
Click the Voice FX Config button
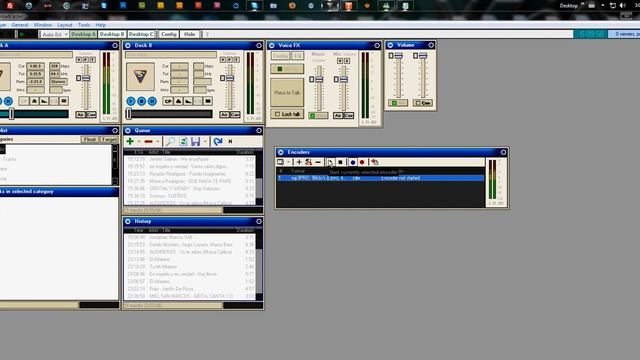click(280, 56)
